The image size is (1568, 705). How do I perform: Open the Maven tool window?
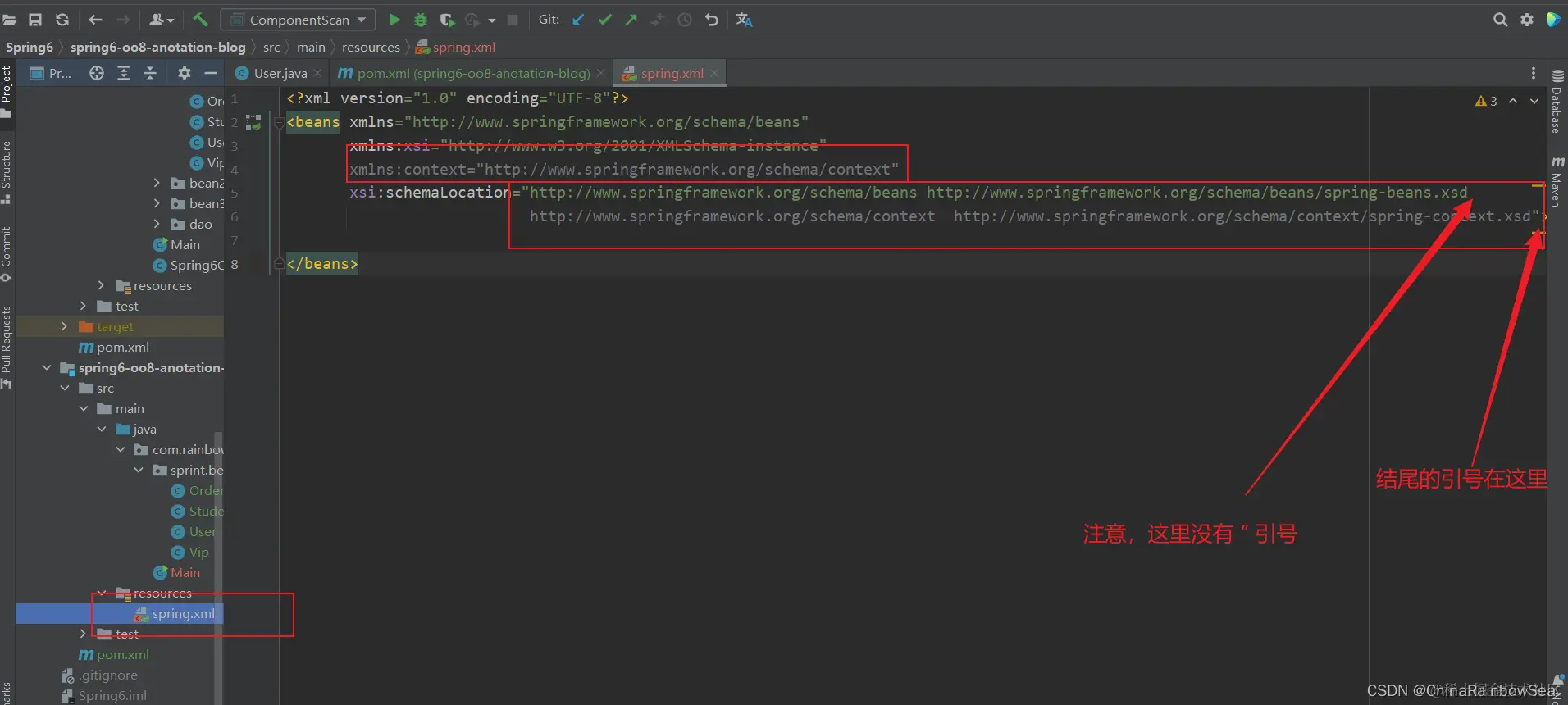1557,181
